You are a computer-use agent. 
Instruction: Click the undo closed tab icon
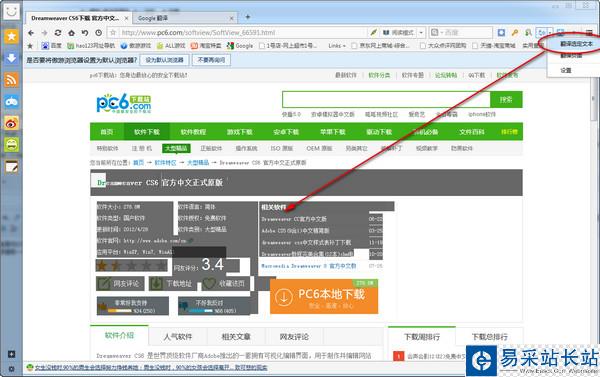[x=85, y=33]
